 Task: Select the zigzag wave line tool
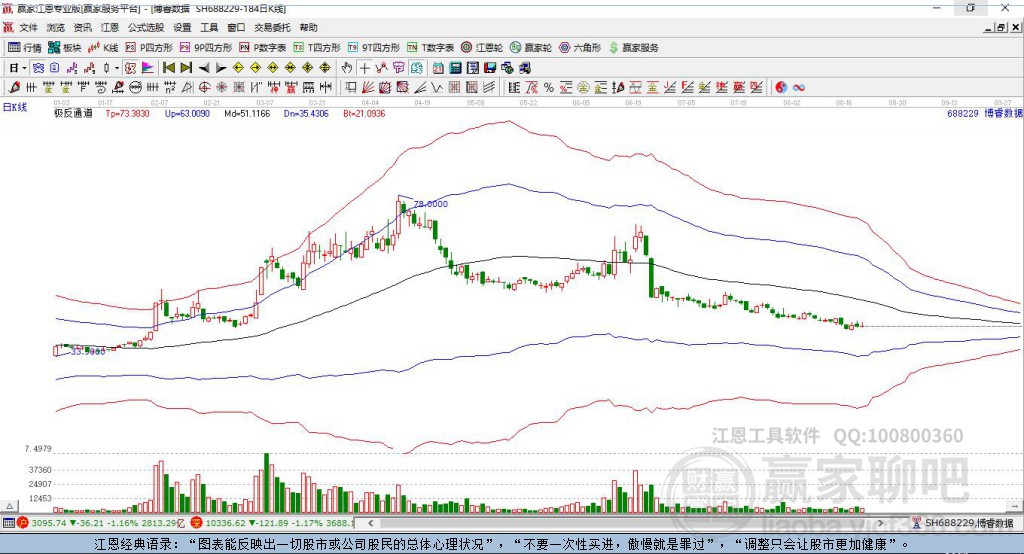pyautogui.click(x=437, y=87)
